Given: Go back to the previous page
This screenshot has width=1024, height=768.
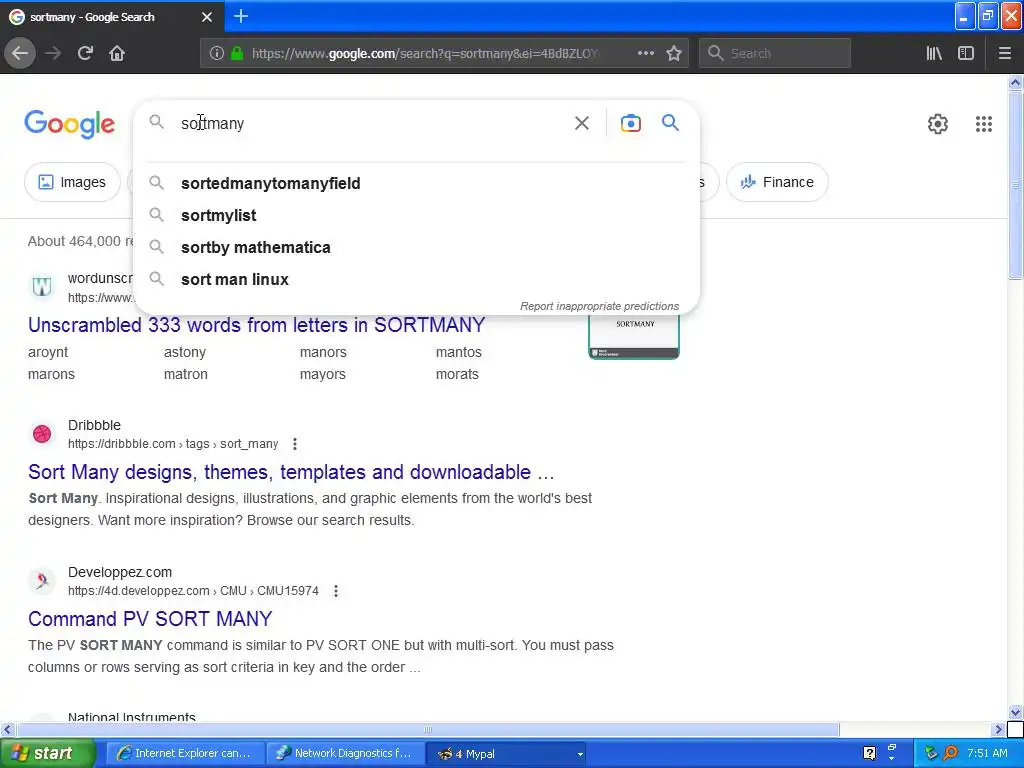Looking at the screenshot, I should [x=20, y=53].
